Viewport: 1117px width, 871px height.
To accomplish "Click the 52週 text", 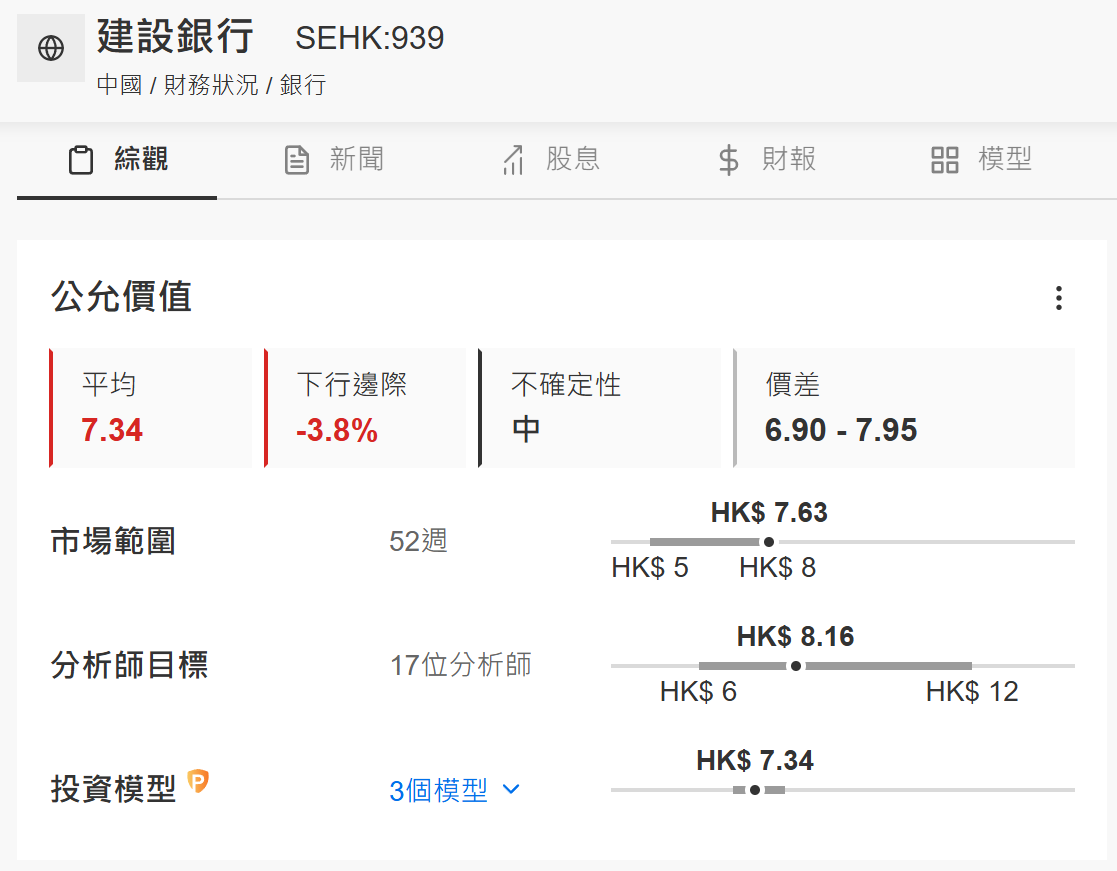I will coord(418,541).
